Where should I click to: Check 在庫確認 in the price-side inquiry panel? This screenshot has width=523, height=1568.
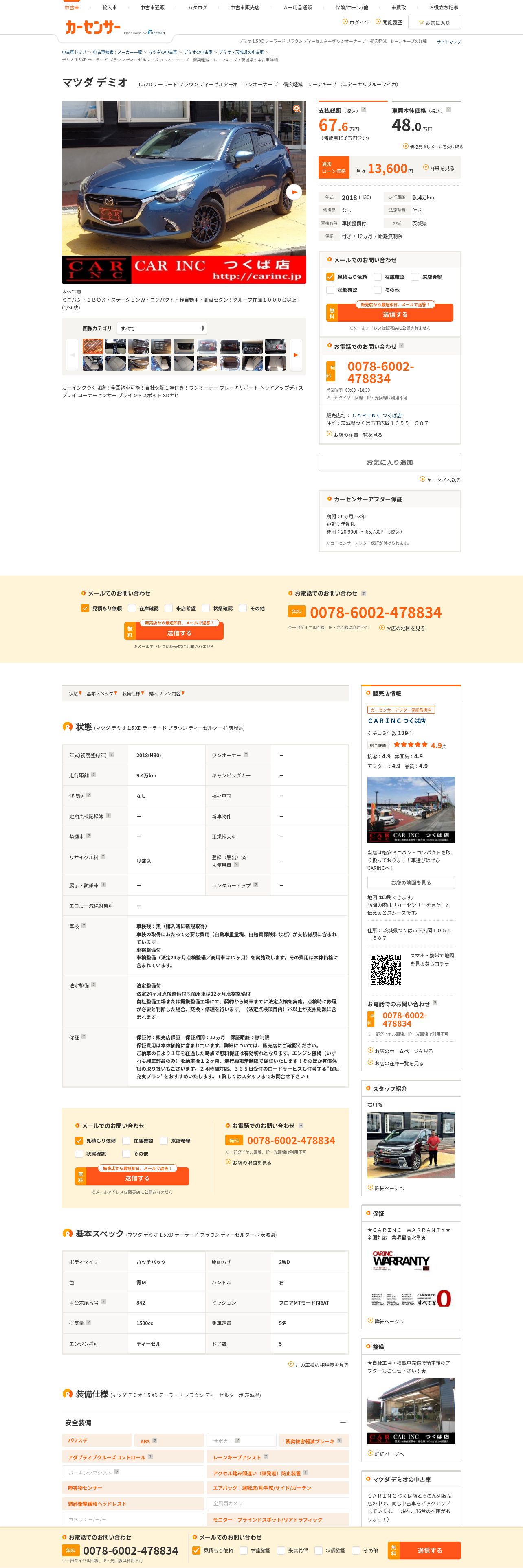(378, 276)
